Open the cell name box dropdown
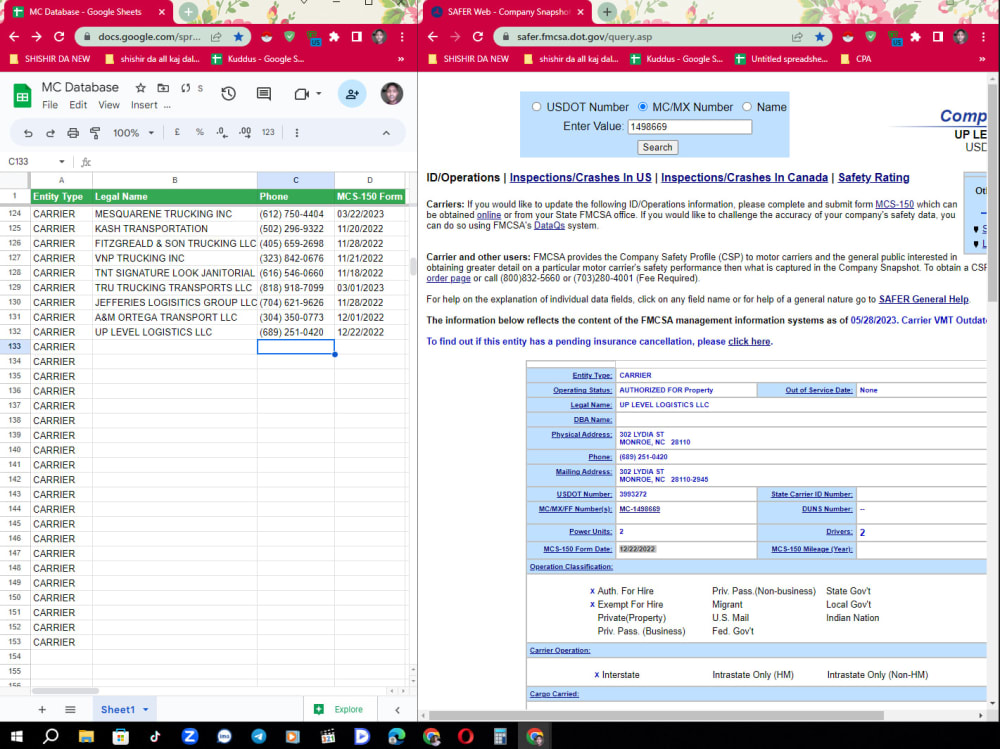The height and width of the screenshot is (749, 1000). [x=62, y=161]
